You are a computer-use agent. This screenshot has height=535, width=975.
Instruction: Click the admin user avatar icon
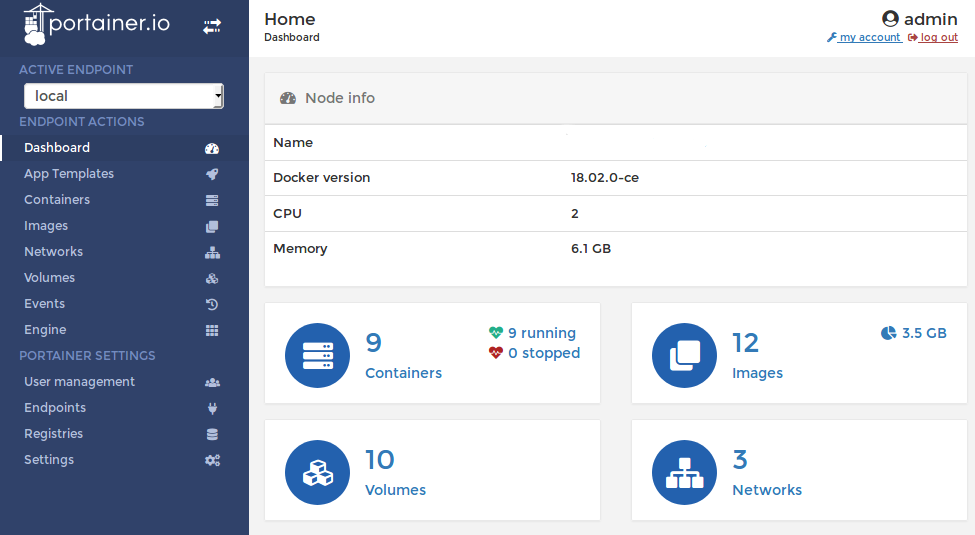tap(890, 19)
